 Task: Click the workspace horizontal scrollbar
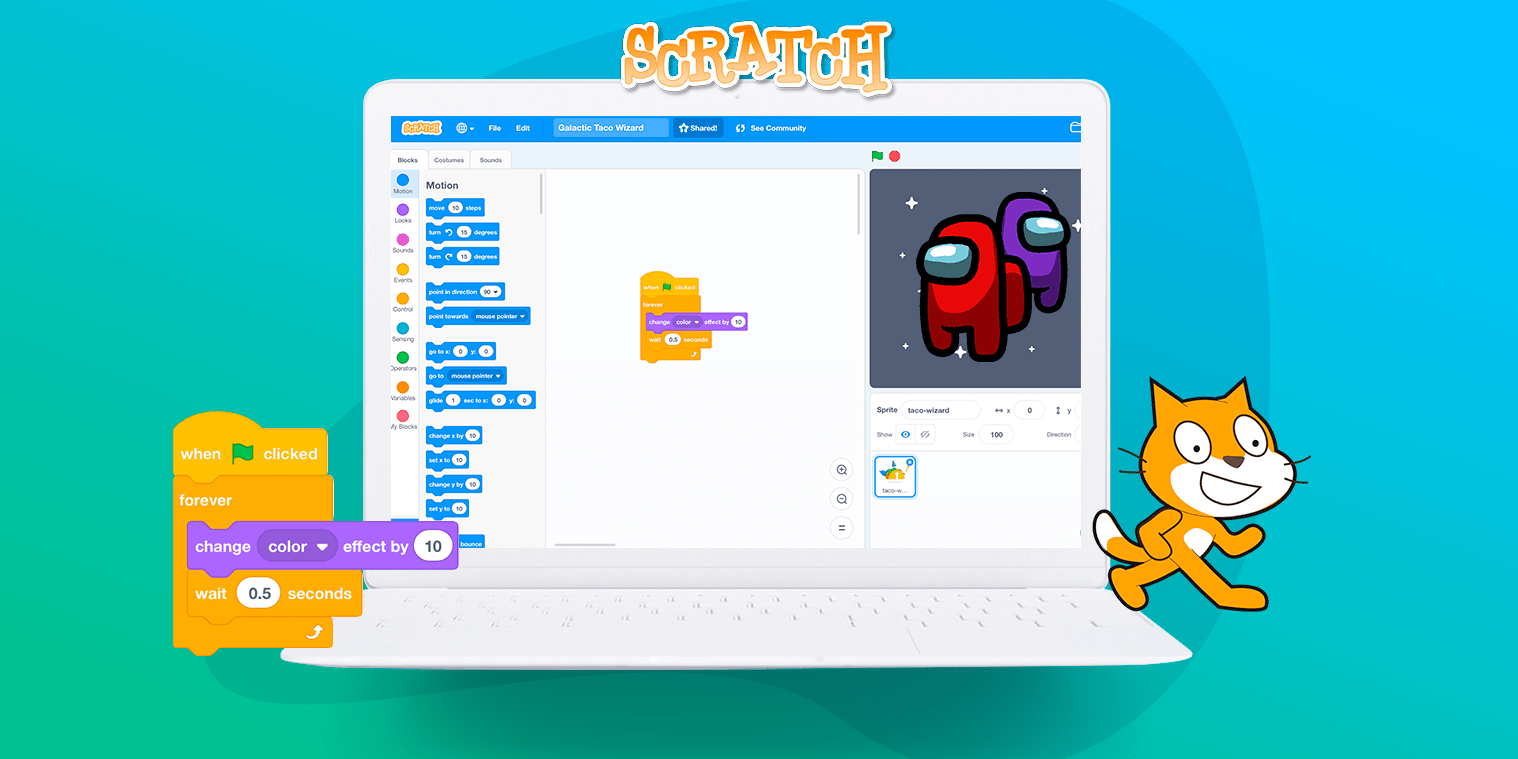coord(585,545)
